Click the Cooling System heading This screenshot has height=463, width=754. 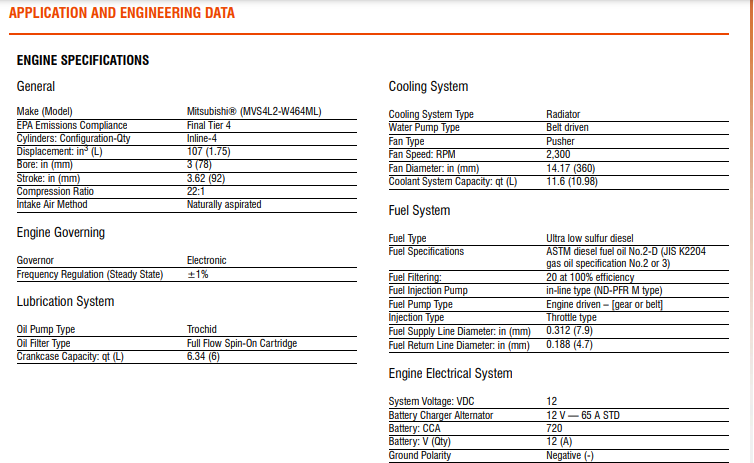[428, 87]
